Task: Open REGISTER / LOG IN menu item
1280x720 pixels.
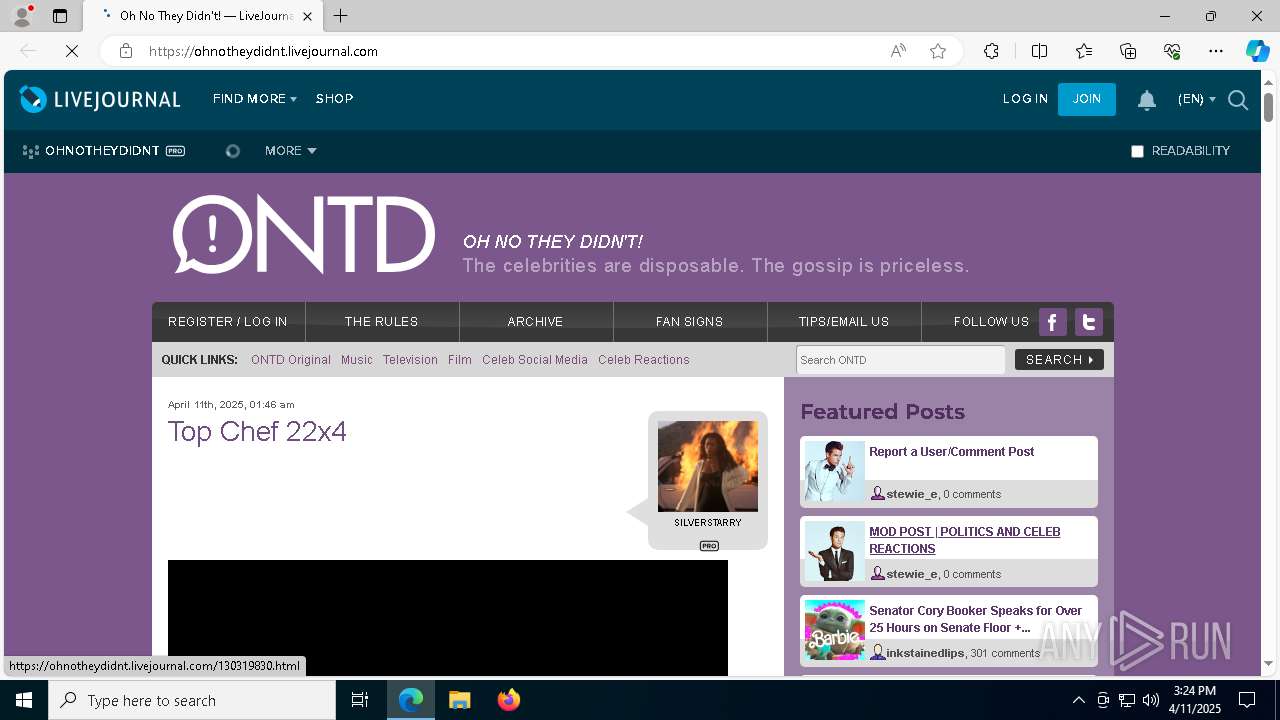Action: click(x=228, y=322)
